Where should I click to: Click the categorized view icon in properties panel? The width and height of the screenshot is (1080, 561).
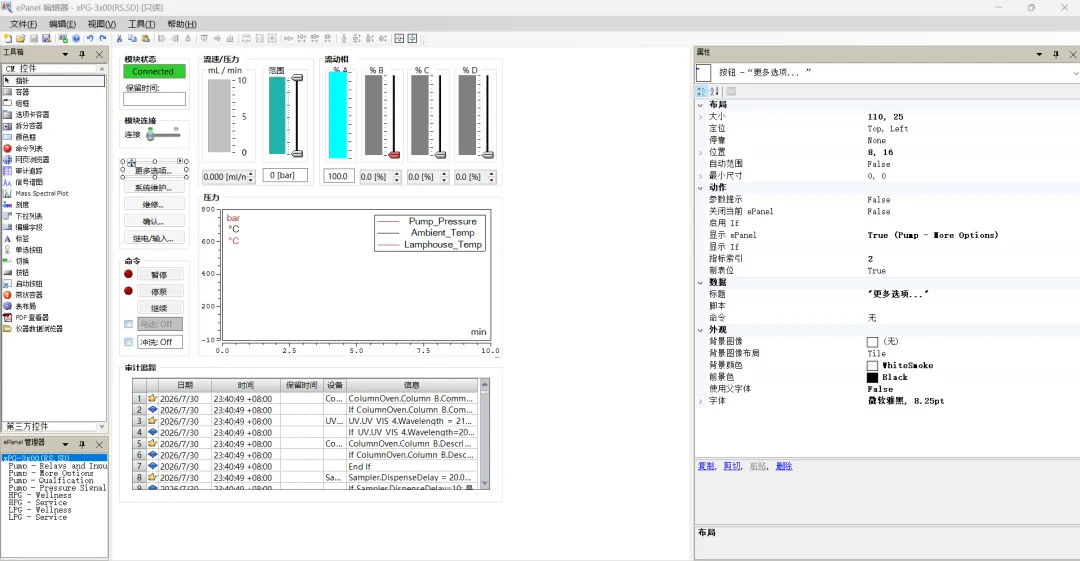click(x=701, y=91)
